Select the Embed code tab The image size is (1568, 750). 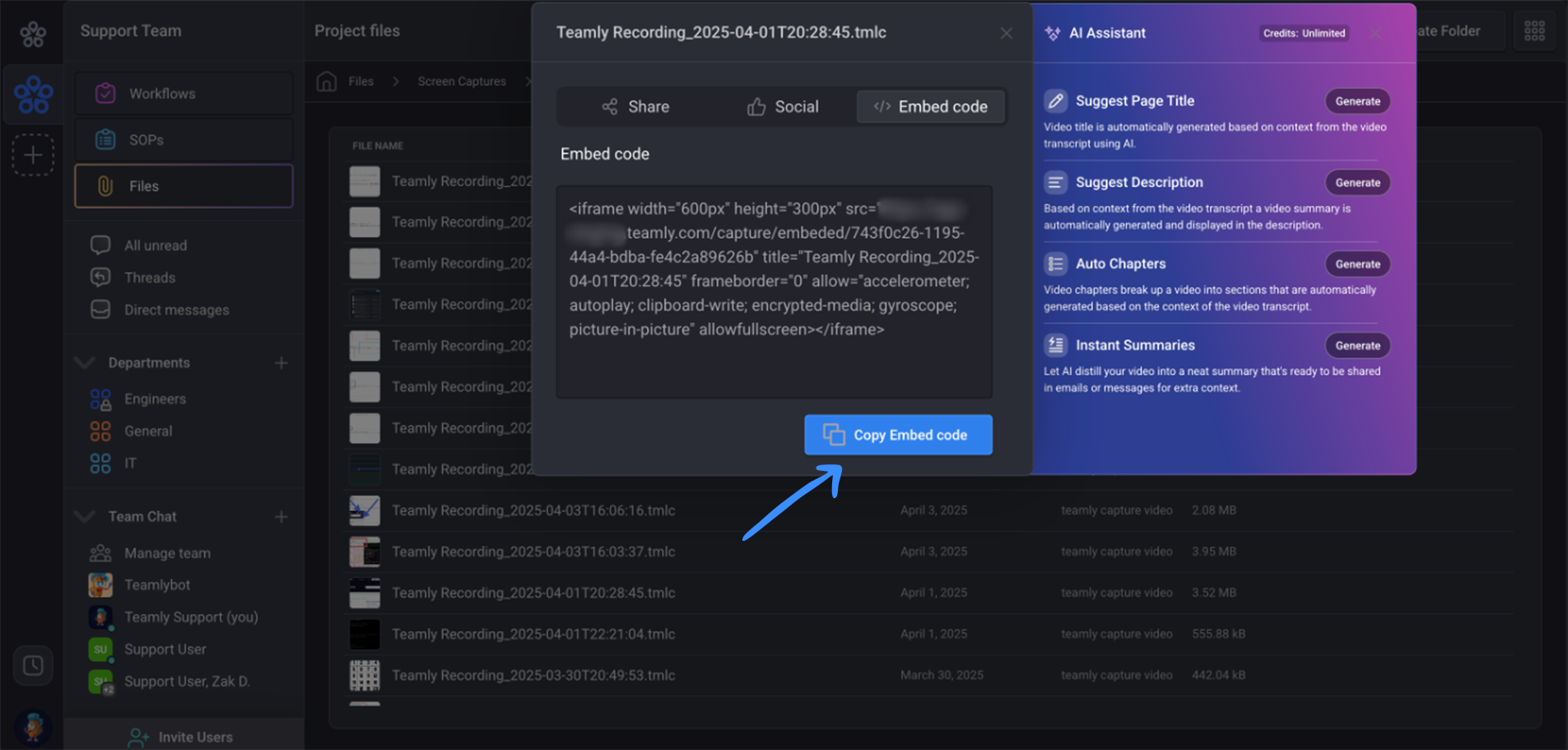point(930,106)
